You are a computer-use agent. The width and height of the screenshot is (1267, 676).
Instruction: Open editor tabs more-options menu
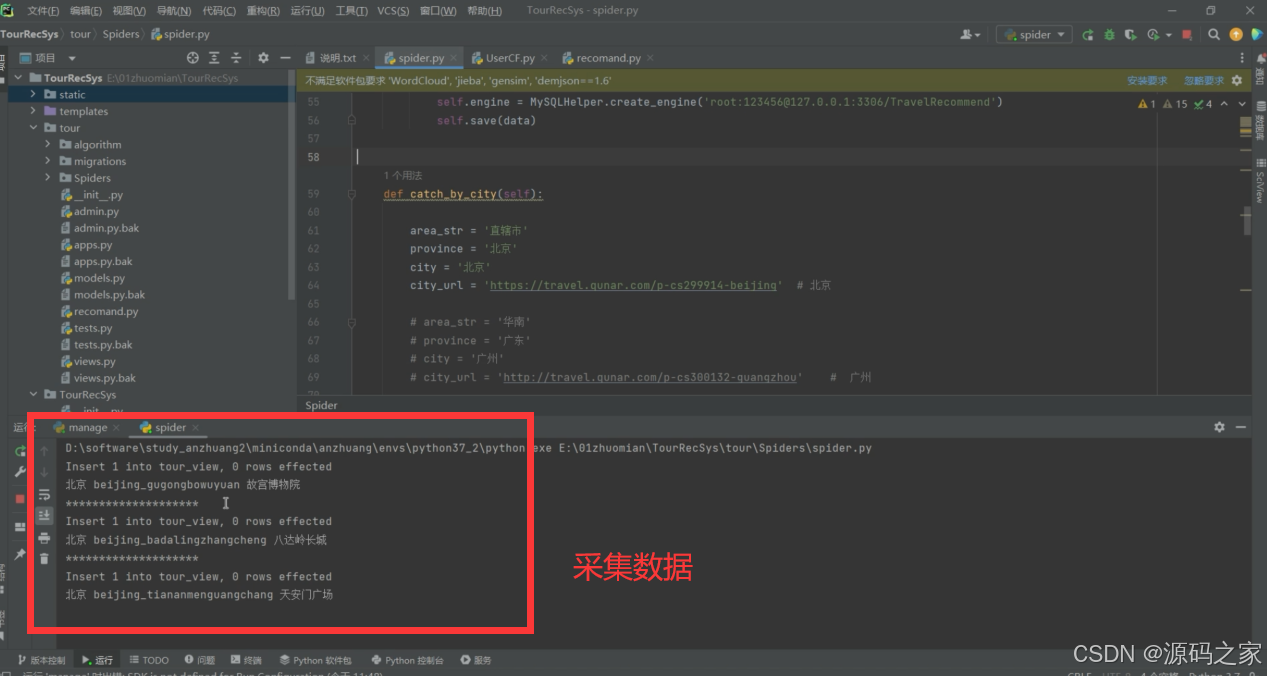[x=1244, y=58]
